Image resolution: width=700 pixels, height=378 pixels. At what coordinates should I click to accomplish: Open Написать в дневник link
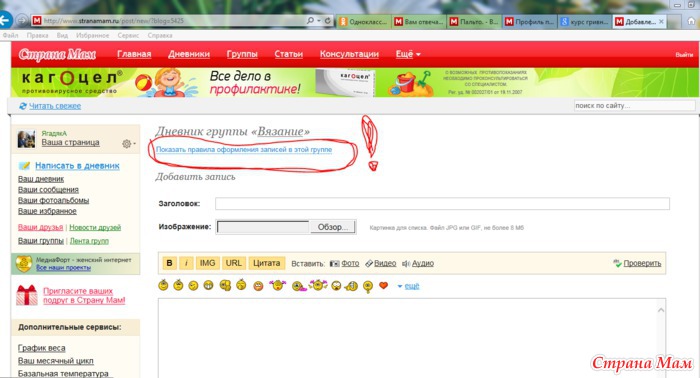point(77,166)
